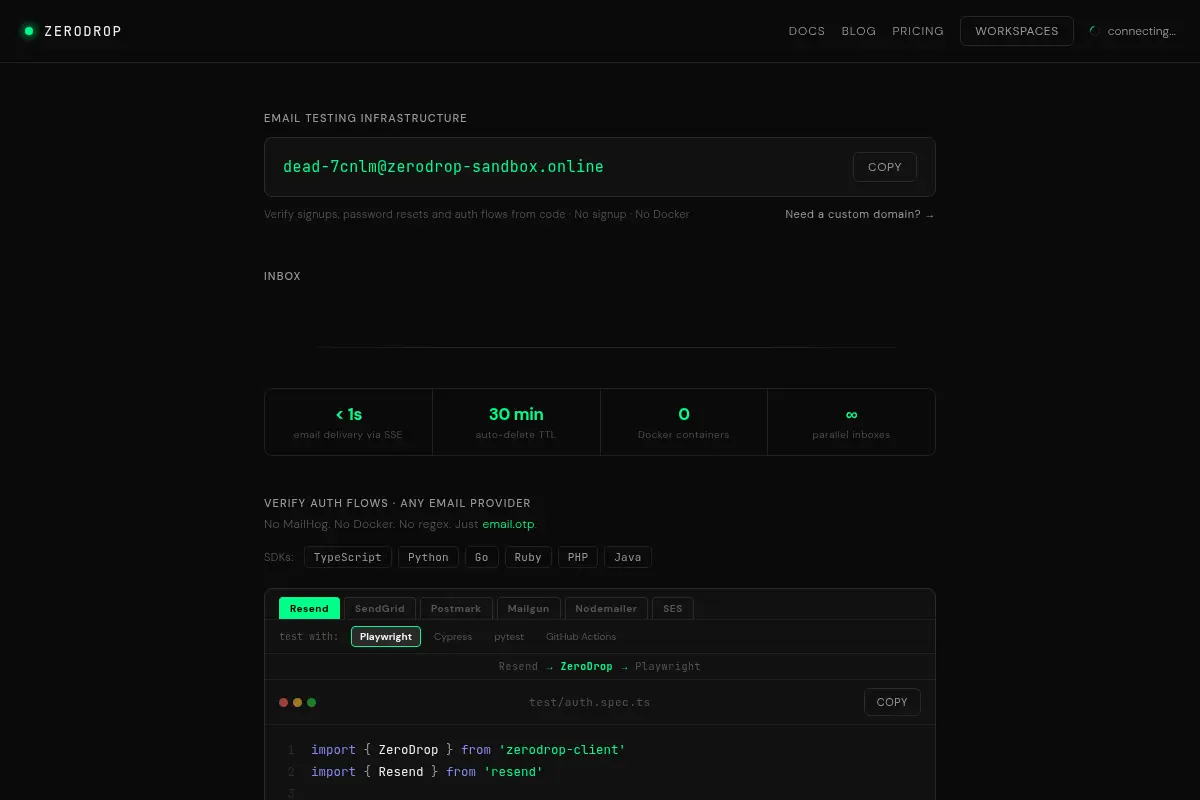Switch to the SES tab
The height and width of the screenshot is (800, 1200).
click(673, 608)
